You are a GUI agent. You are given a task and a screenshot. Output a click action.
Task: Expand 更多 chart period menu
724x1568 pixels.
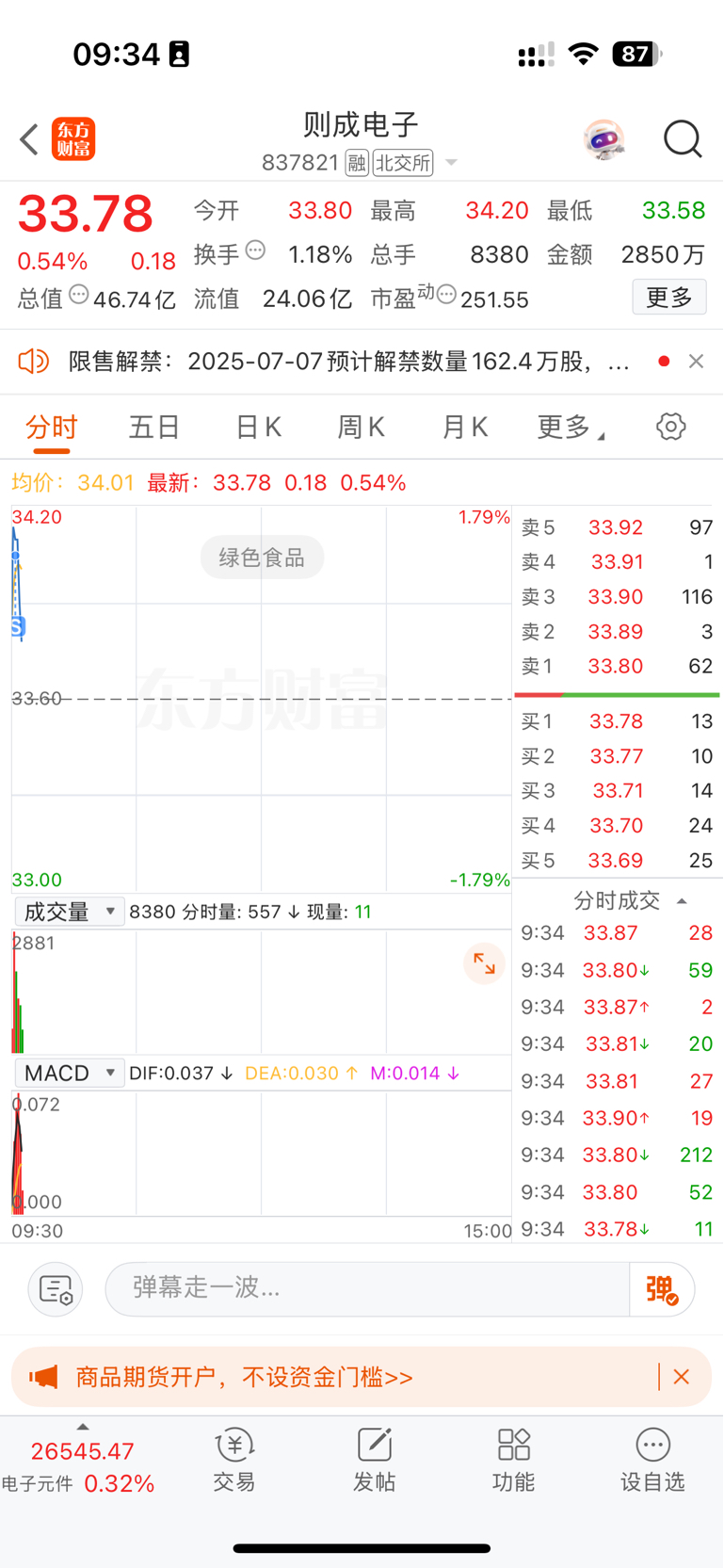(x=571, y=428)
